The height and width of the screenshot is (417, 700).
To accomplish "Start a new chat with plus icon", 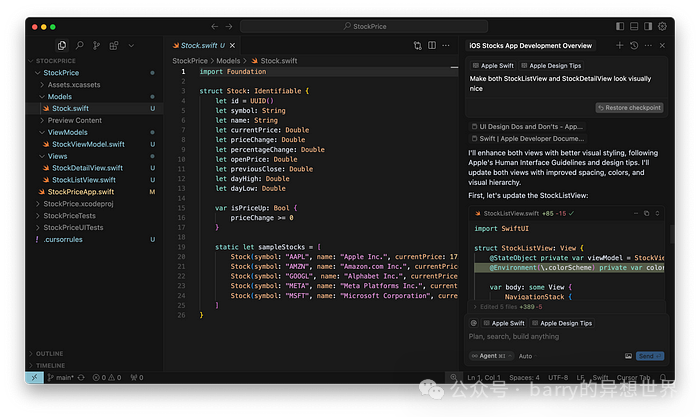I will pos(620,45).
